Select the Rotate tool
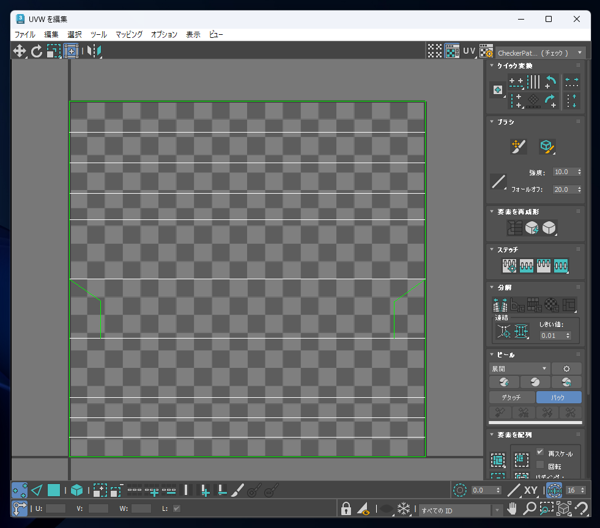 (37, 51)
